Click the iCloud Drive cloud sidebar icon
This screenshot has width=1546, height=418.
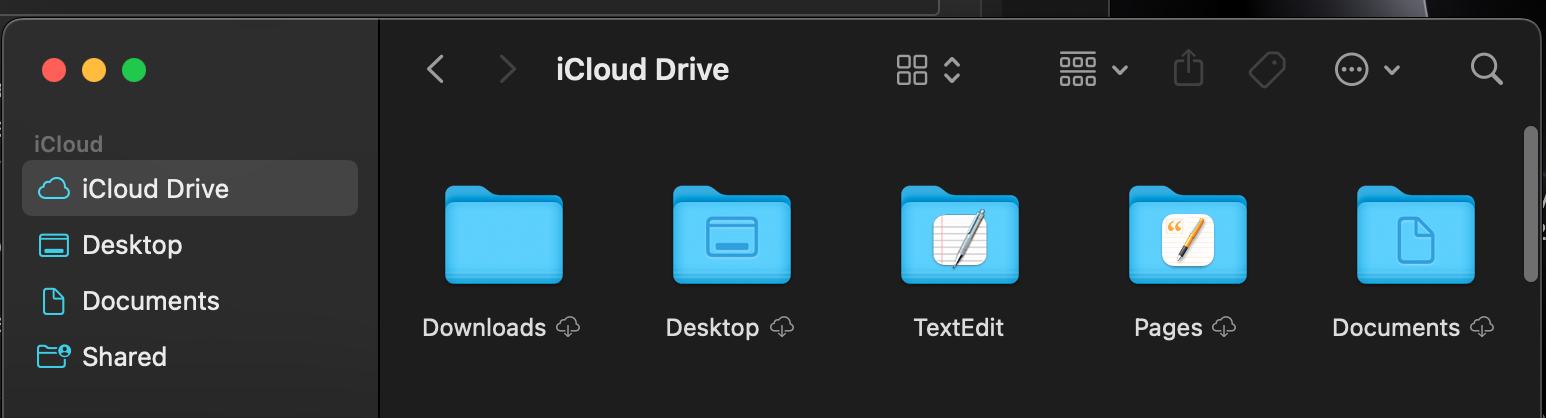coord(53,189)
